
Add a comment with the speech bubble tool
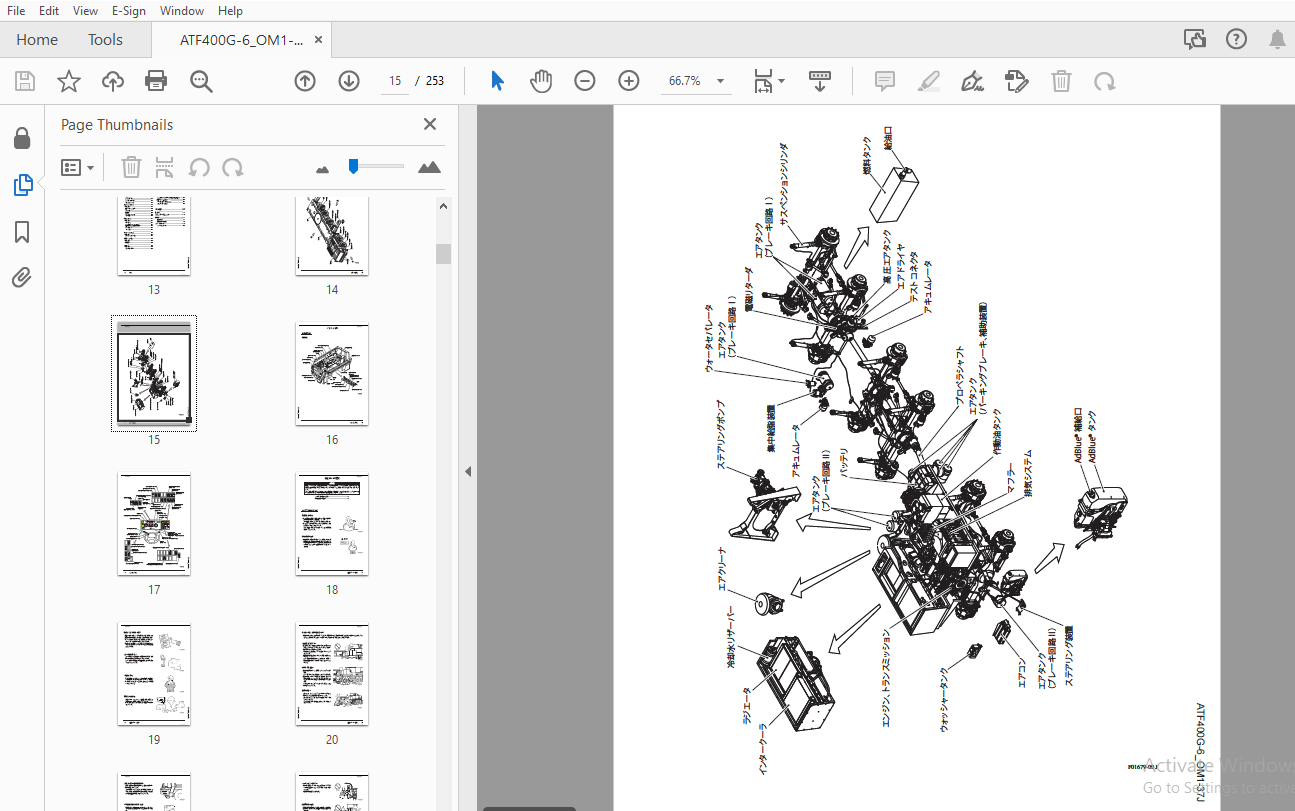pos(885,81)
